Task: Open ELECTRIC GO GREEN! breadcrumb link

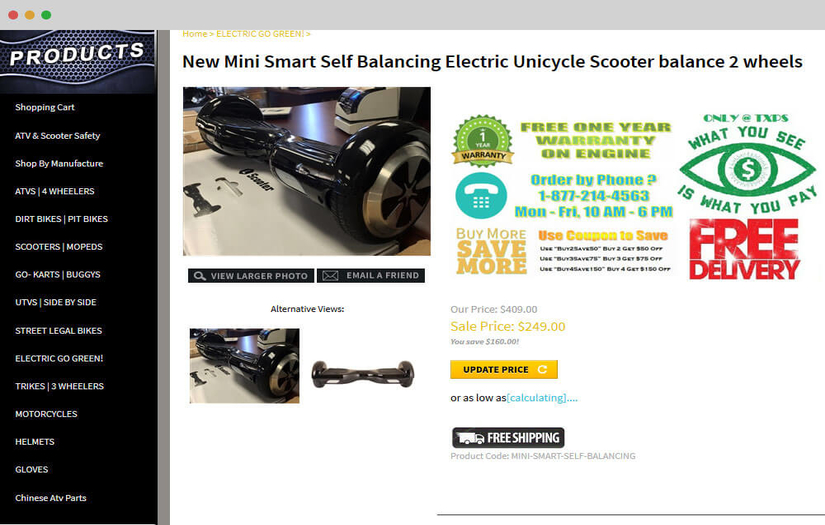Action: [x=260, y=34]
